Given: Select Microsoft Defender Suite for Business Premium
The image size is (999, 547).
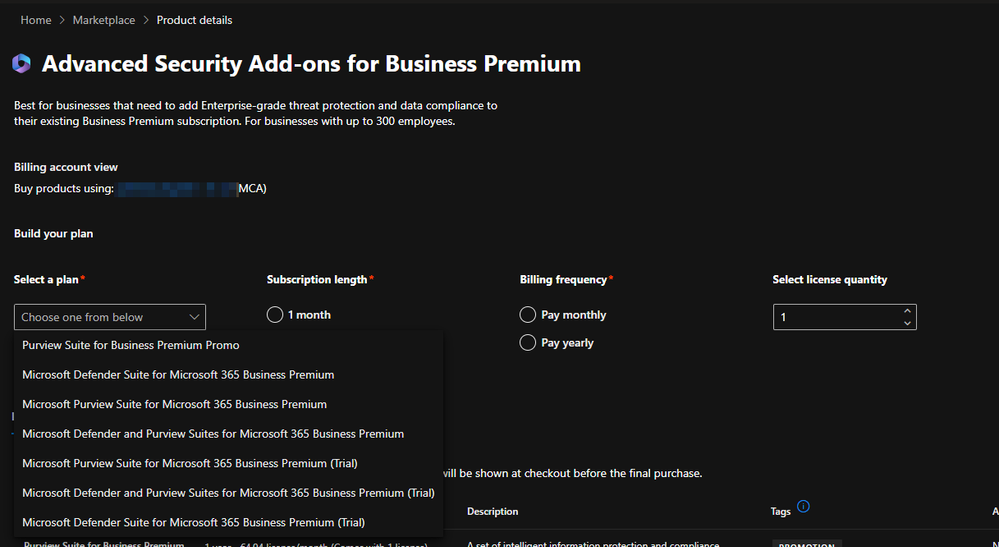Looking at the screenshot, I should tap(178, 375).
